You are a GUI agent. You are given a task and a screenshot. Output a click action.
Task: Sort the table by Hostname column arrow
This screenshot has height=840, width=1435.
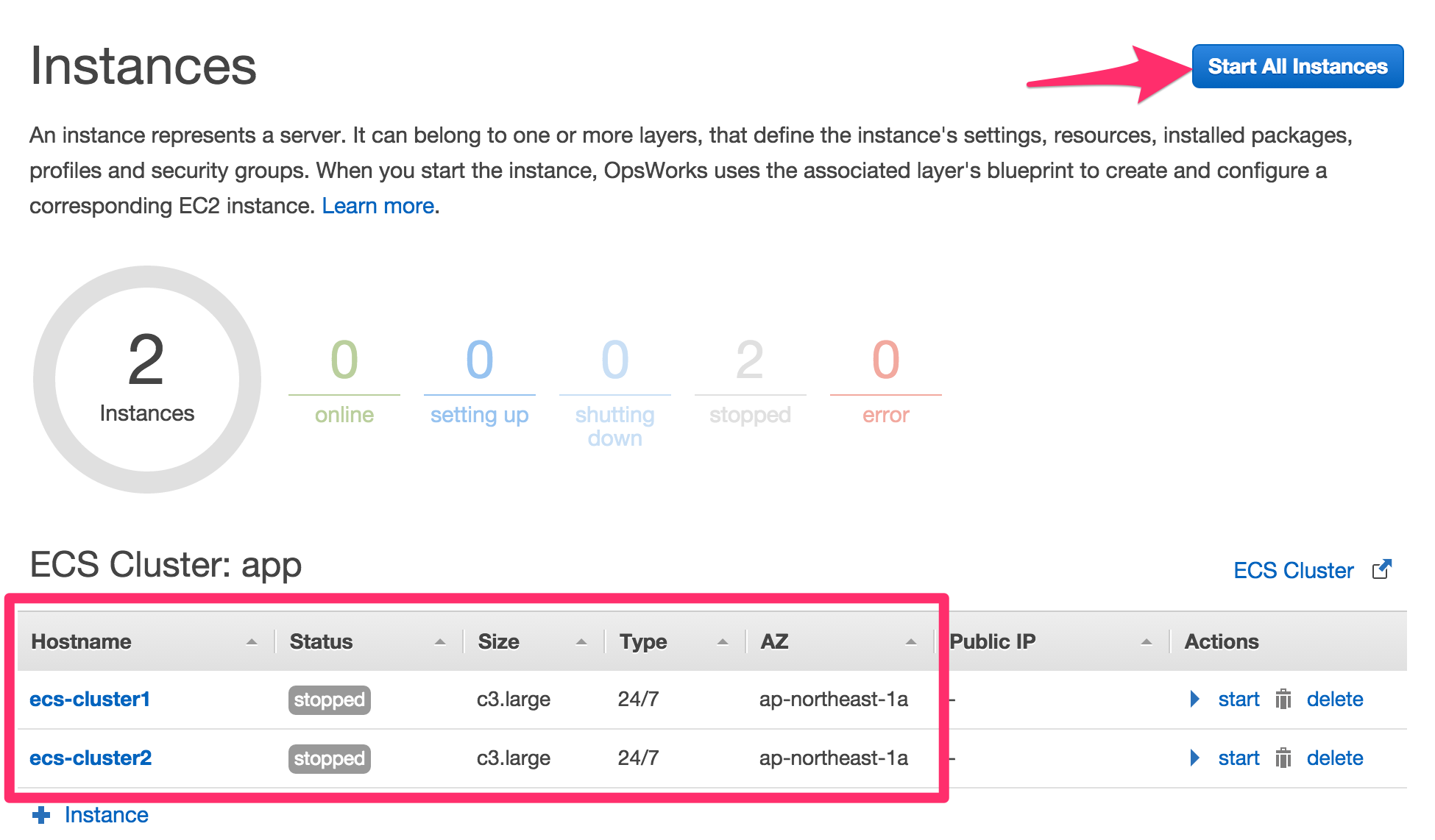click(x=251, y=641)
